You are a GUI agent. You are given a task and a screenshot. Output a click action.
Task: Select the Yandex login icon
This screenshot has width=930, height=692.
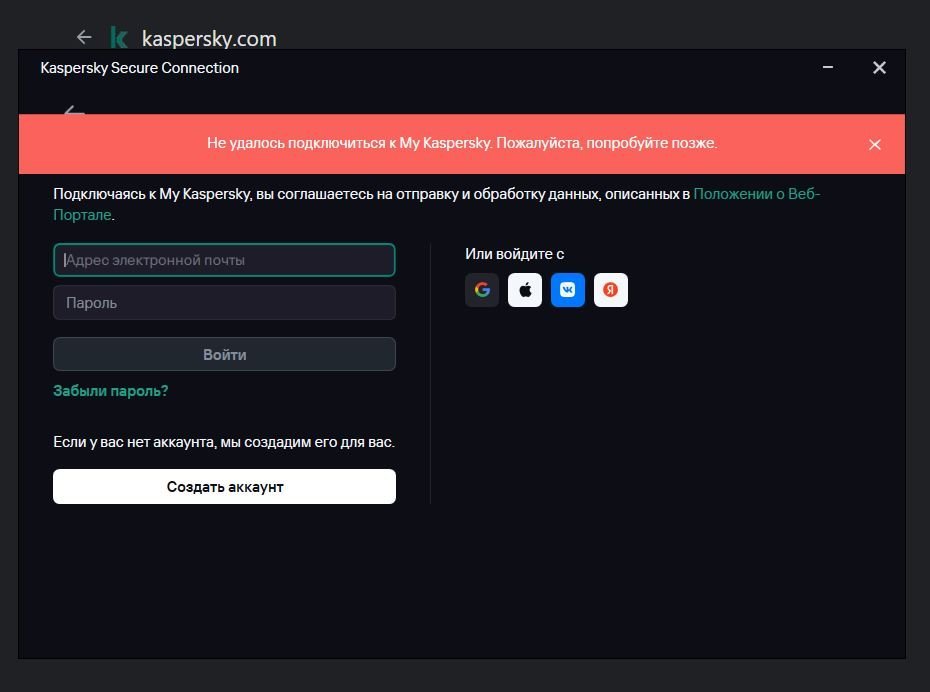pyautogui.click(x=611, y=290)
